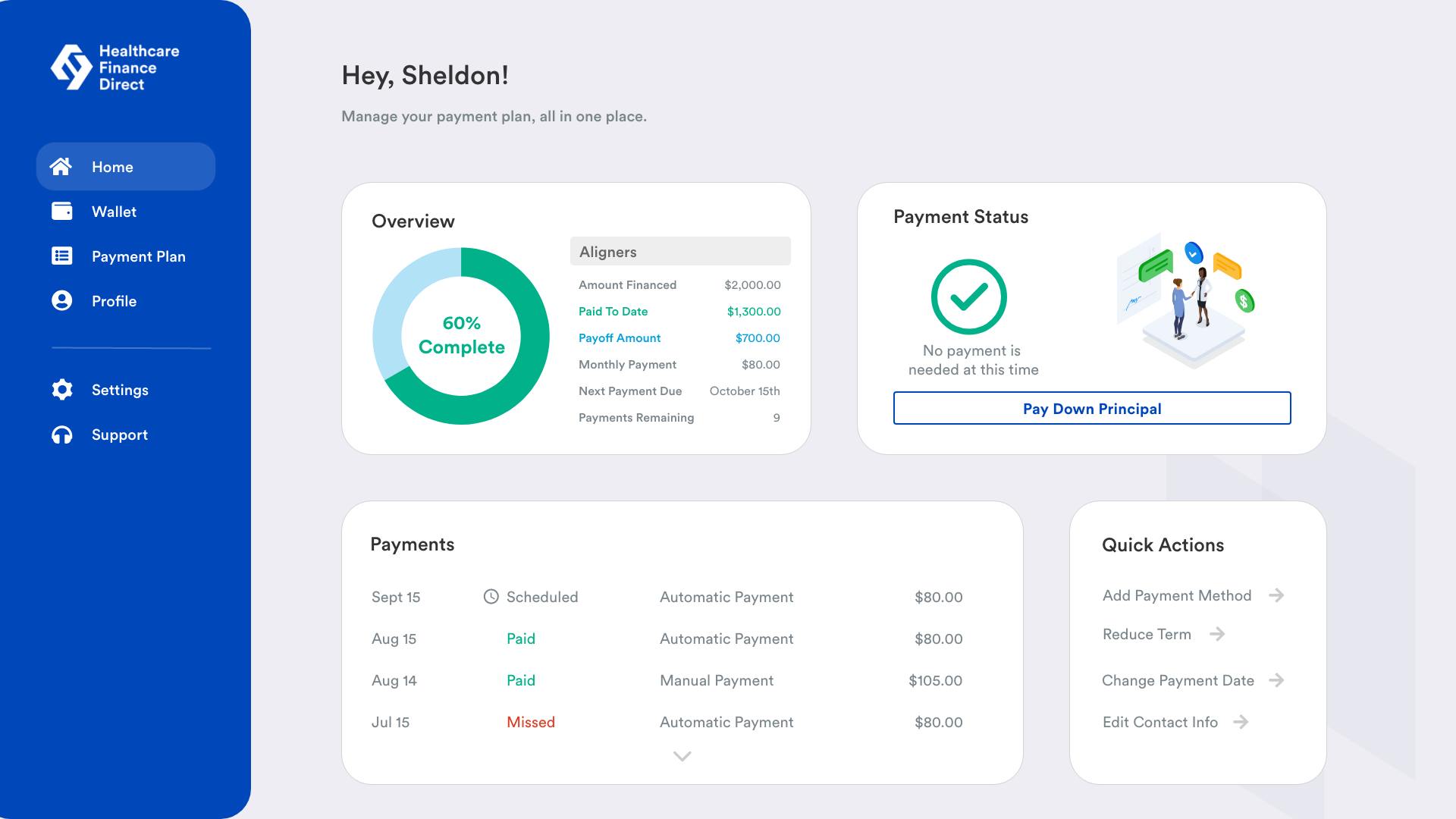Click the green checkmark status icon

968,297
